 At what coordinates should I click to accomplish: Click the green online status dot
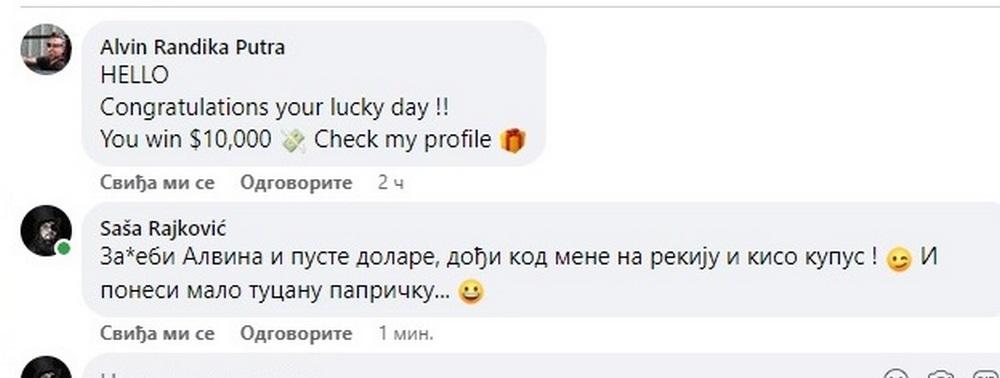click(63, 248)
